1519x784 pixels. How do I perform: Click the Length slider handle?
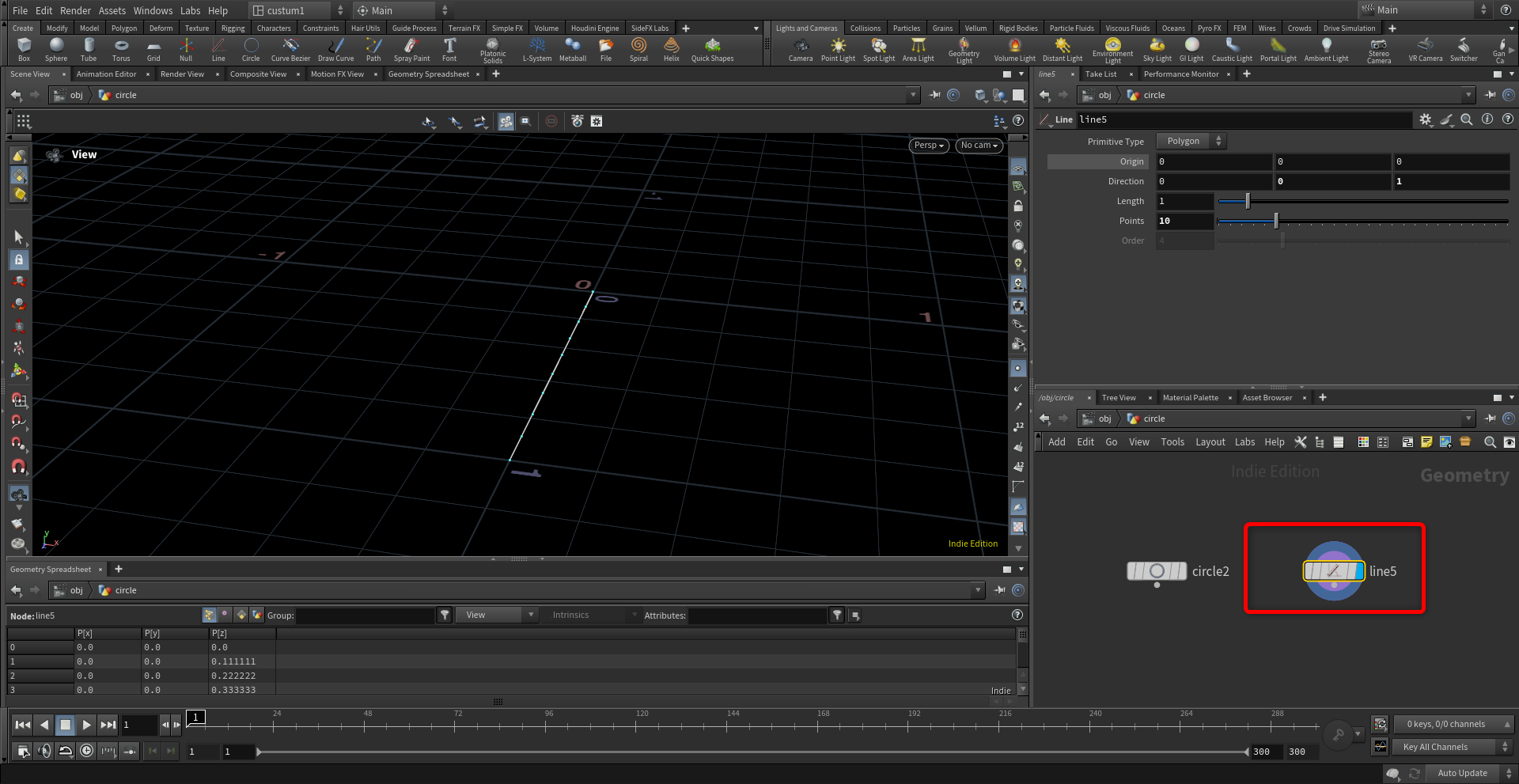(1248, 201)
